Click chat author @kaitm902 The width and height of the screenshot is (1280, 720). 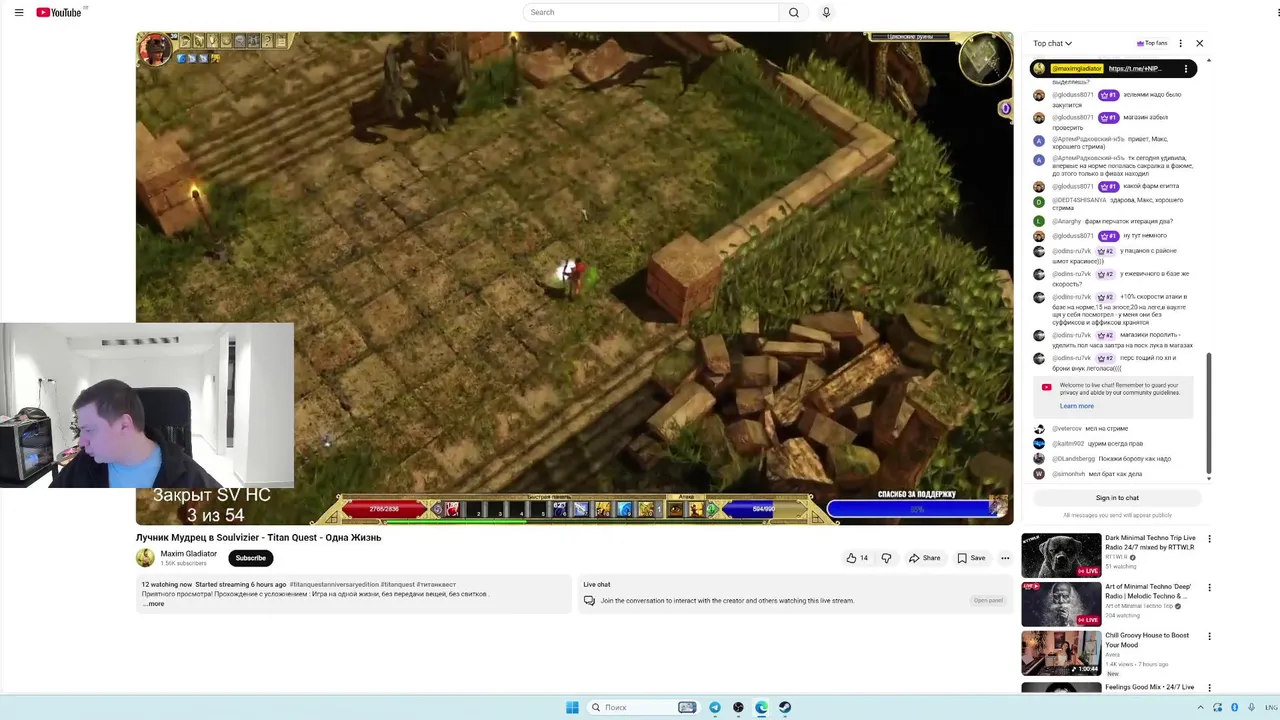(x=1068, y=443)
